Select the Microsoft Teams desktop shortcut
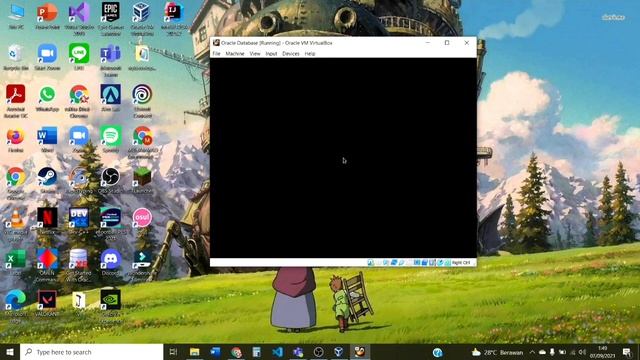 tap(111, 60)
